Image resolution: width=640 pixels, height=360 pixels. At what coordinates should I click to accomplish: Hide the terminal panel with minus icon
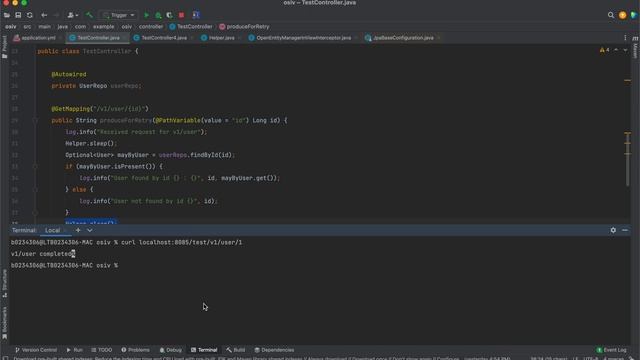[625, 231]
